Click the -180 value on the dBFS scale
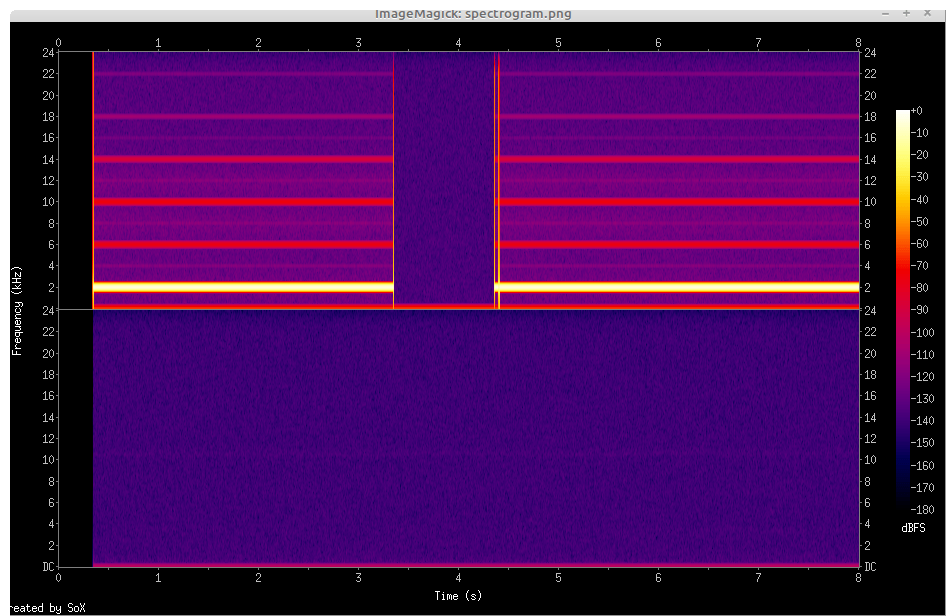Image resolution: width=946 pixels, height=616 pixels. tap(922, 510)
